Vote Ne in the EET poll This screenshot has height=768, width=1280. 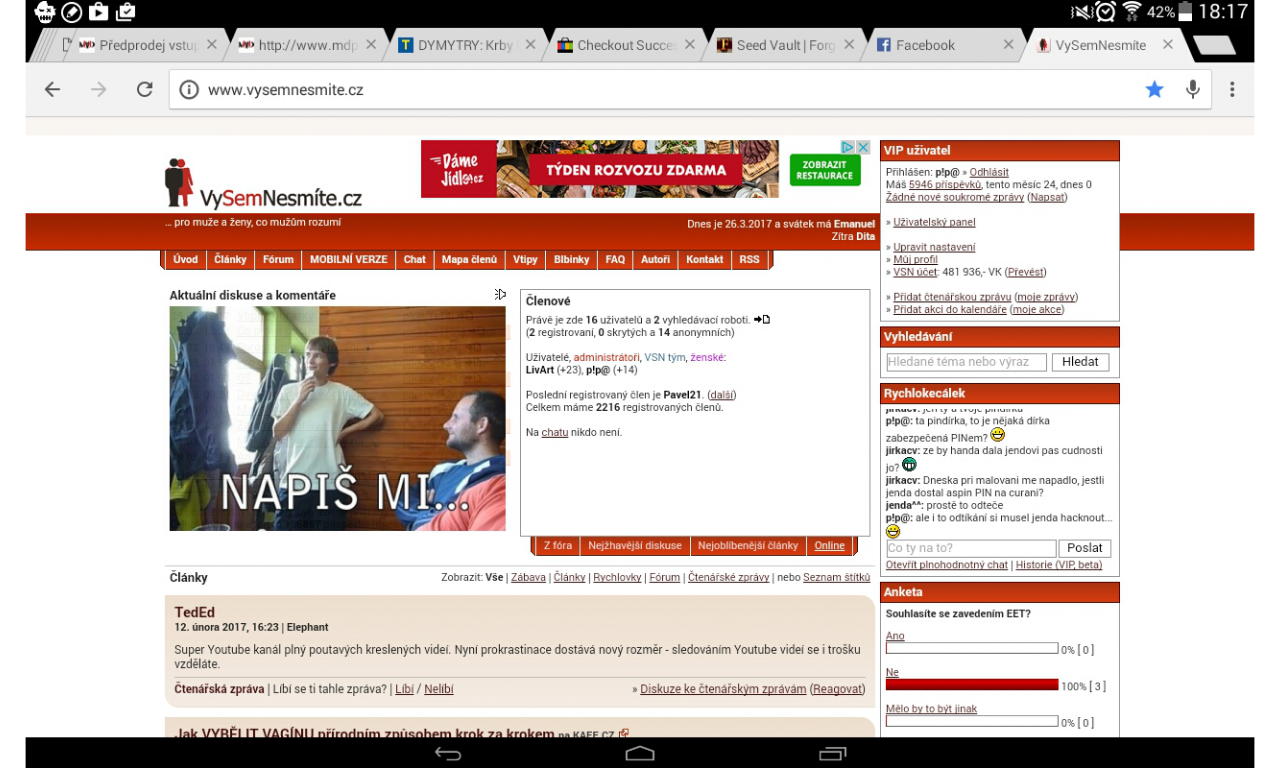click(892, 673)
